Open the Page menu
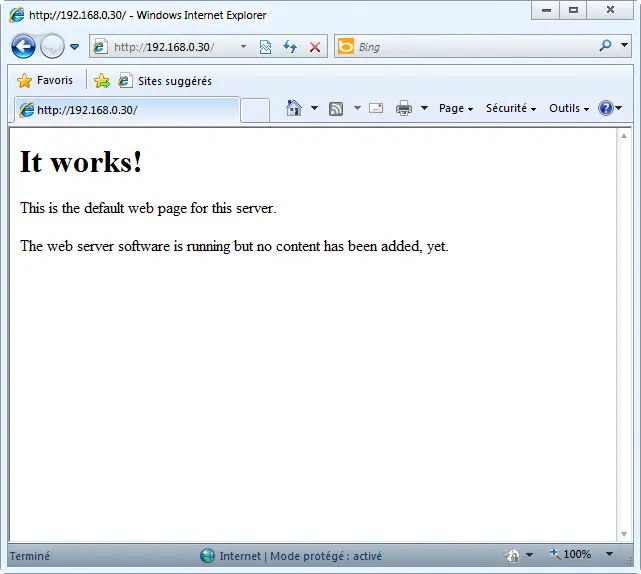 (456, 108)
